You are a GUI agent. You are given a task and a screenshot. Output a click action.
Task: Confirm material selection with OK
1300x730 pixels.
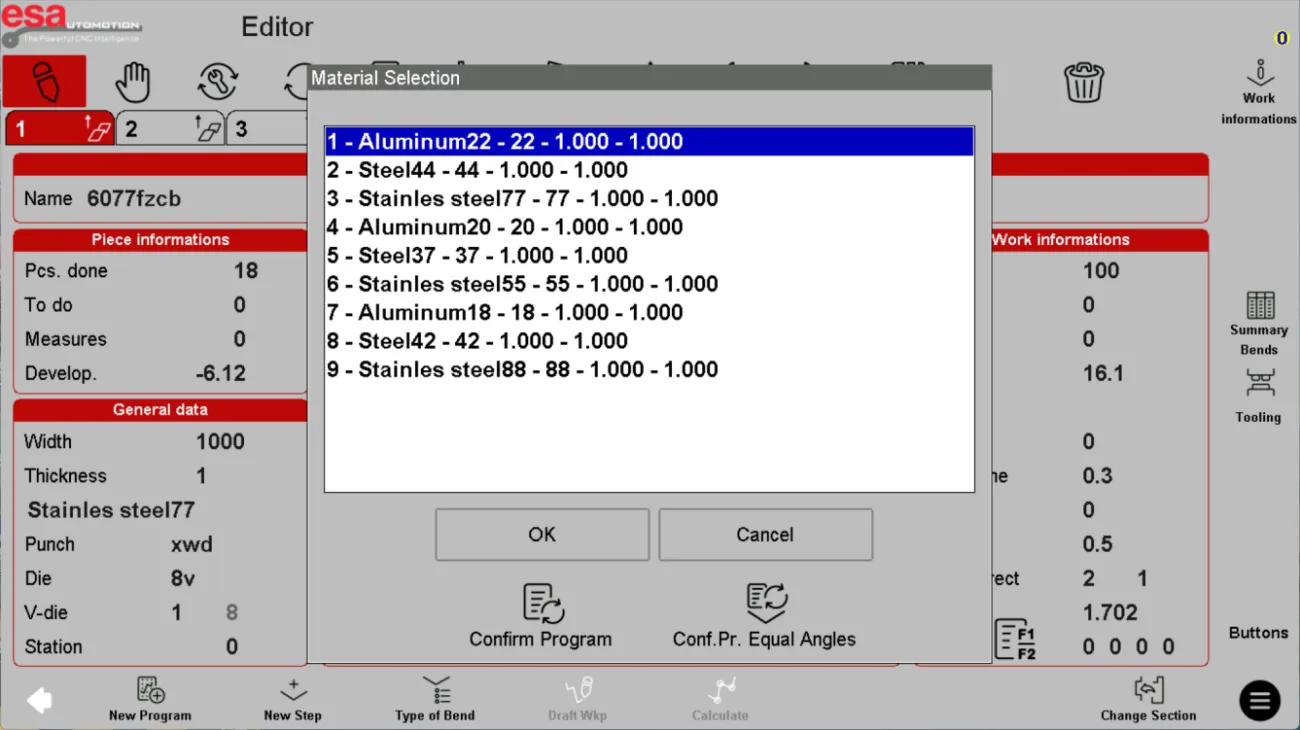click(x=542, y=535)
